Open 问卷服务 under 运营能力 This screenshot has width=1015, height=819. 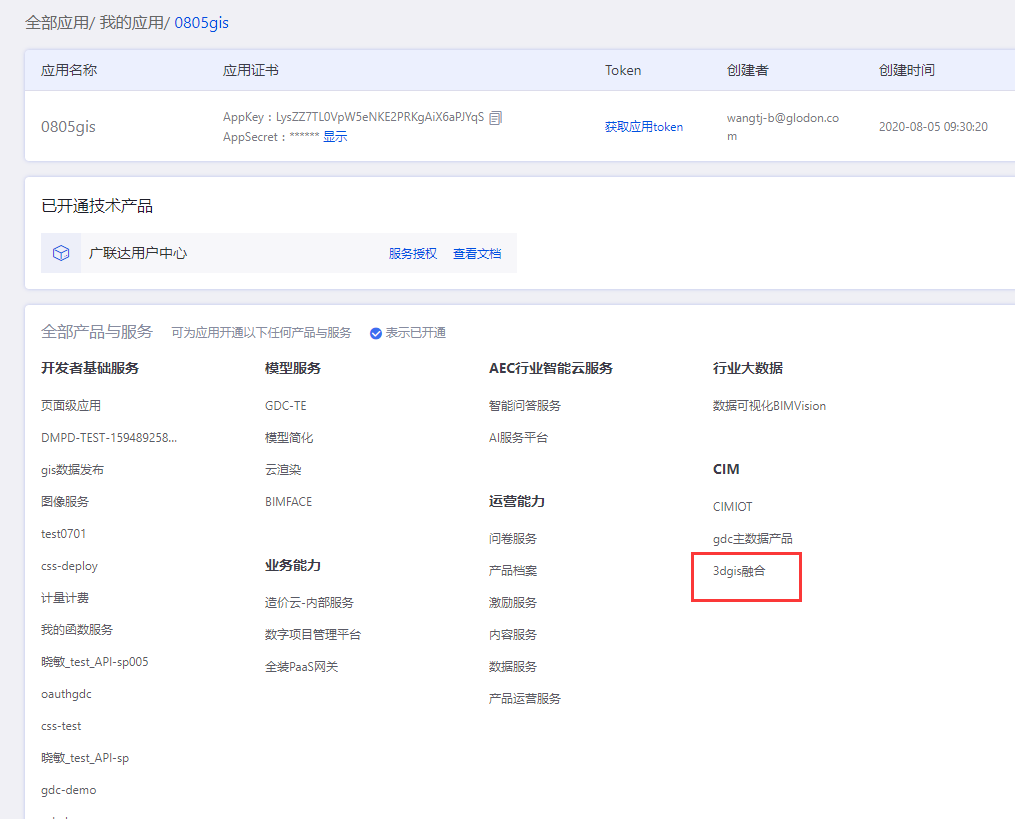pos(512,539)
